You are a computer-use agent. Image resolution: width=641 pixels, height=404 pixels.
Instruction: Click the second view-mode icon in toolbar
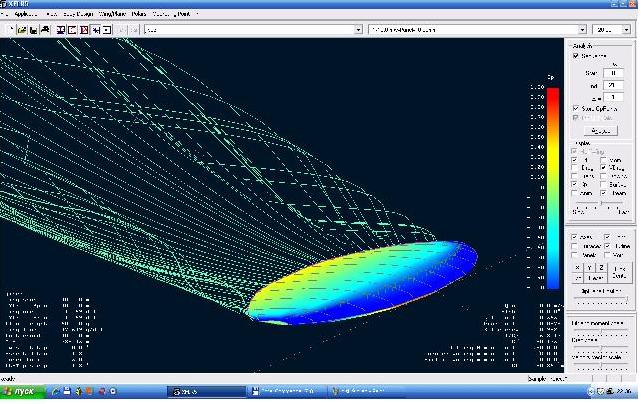pos(73,30)
